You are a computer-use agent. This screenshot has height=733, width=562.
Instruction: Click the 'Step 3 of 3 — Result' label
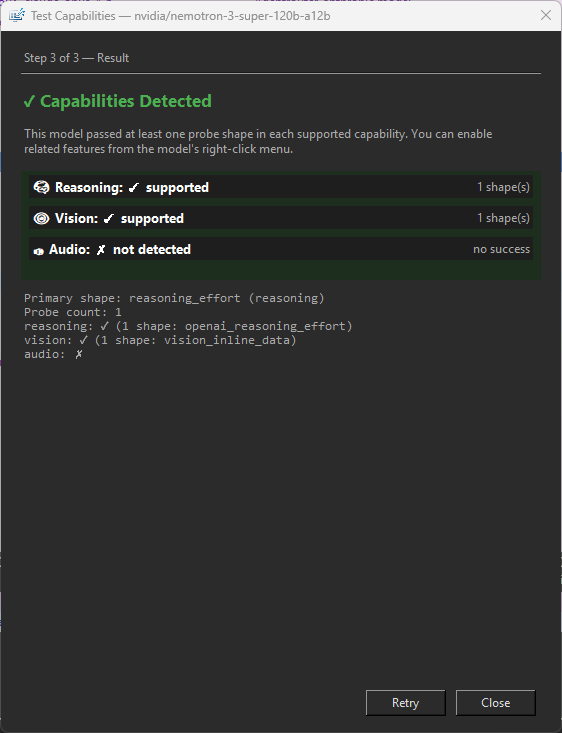coord(77,58)
